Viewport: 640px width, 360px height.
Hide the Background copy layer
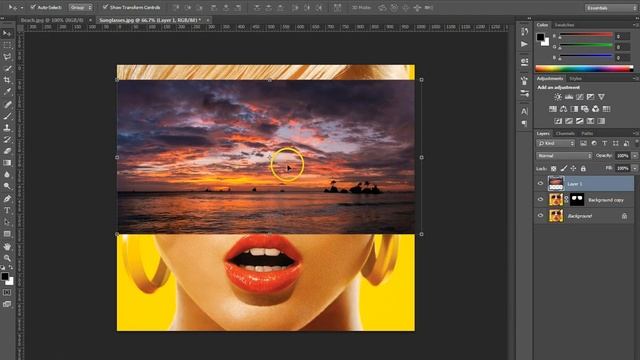click(540, 200)
